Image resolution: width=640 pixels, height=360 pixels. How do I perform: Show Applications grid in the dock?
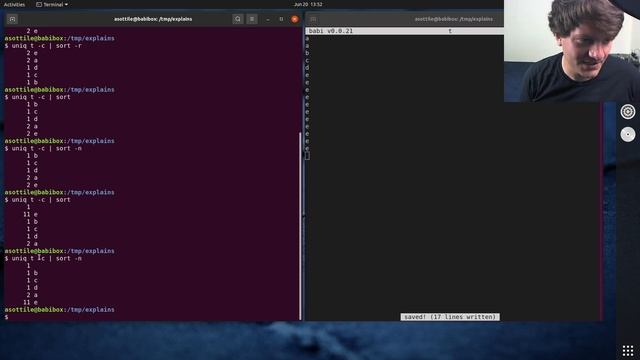628,350
